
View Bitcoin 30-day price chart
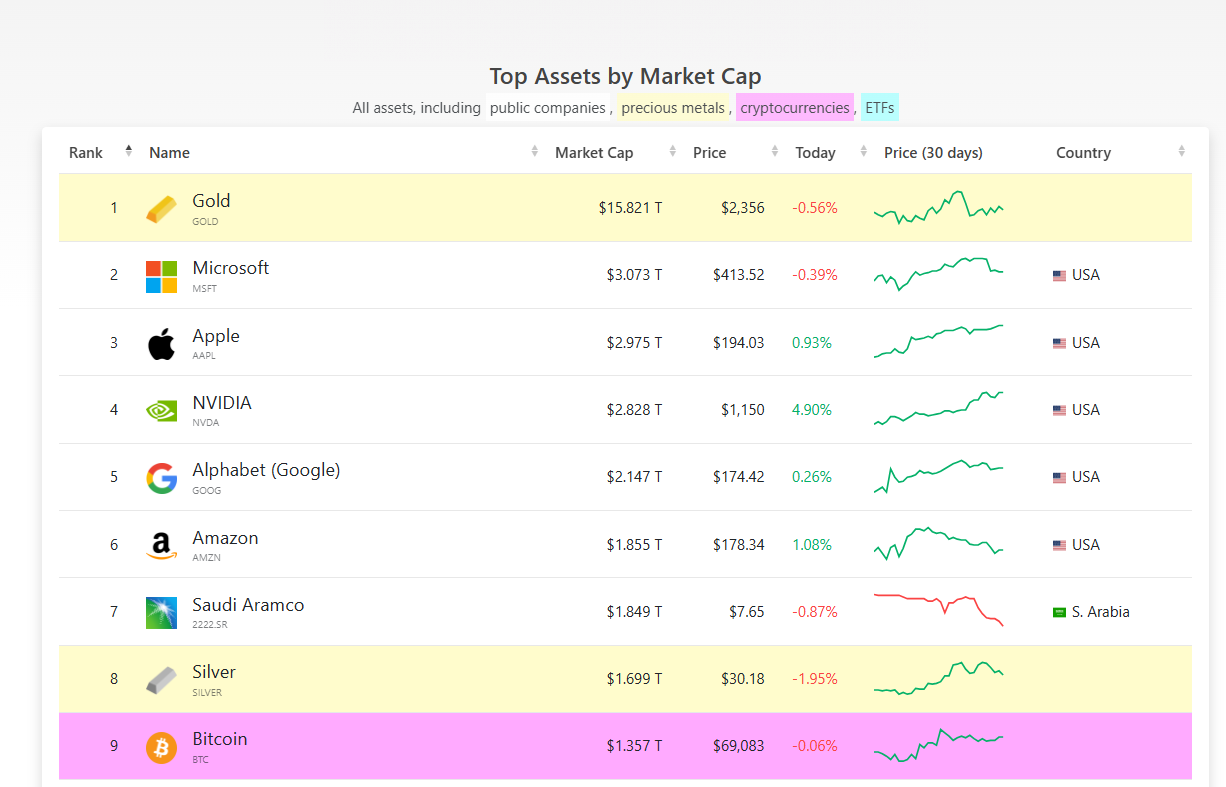click(938, 746)
